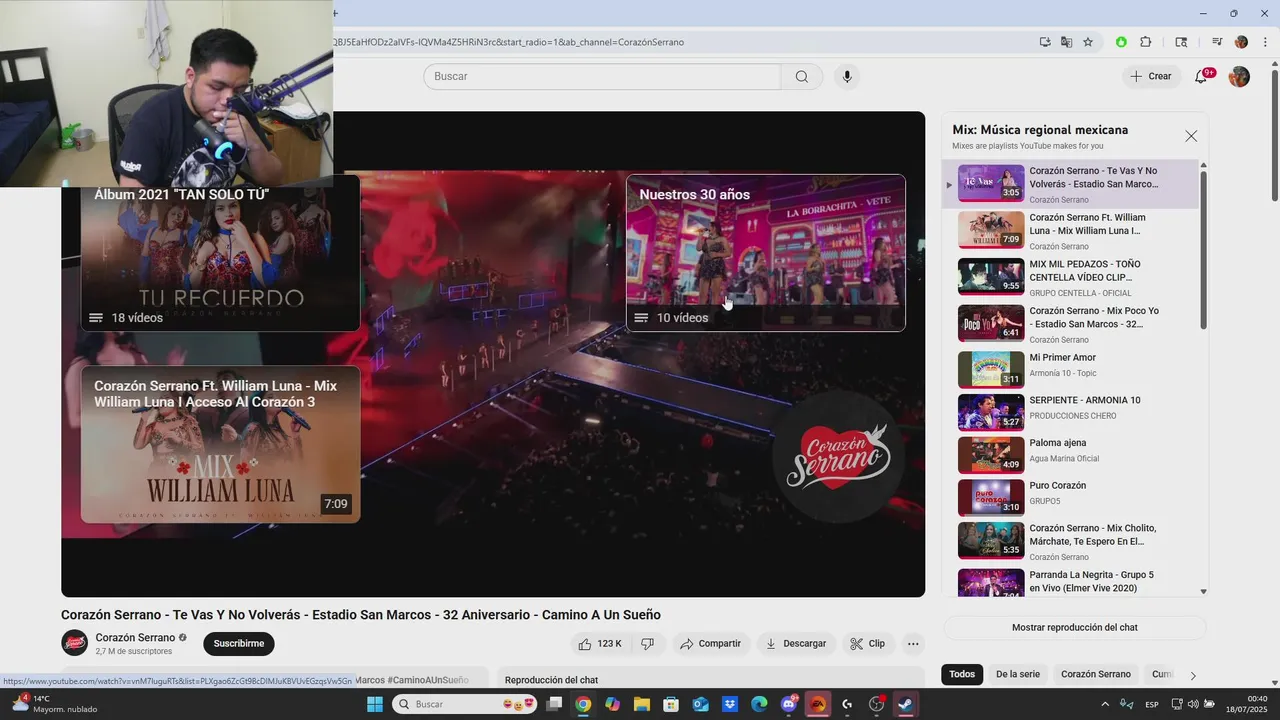Dislike the video with thumbs-down
This screenshot has width=1280, height=720.
647,644
